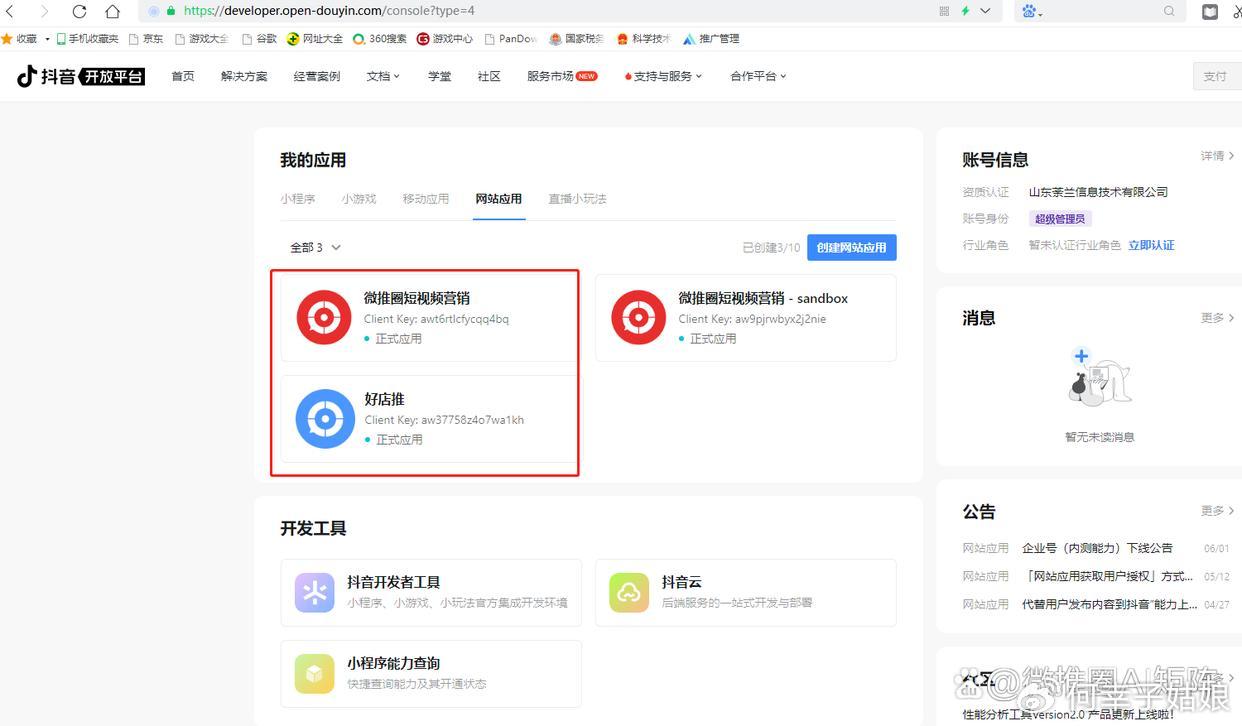
Task: Switch to the 小程序 tab
Action: [x=298, y=199]
